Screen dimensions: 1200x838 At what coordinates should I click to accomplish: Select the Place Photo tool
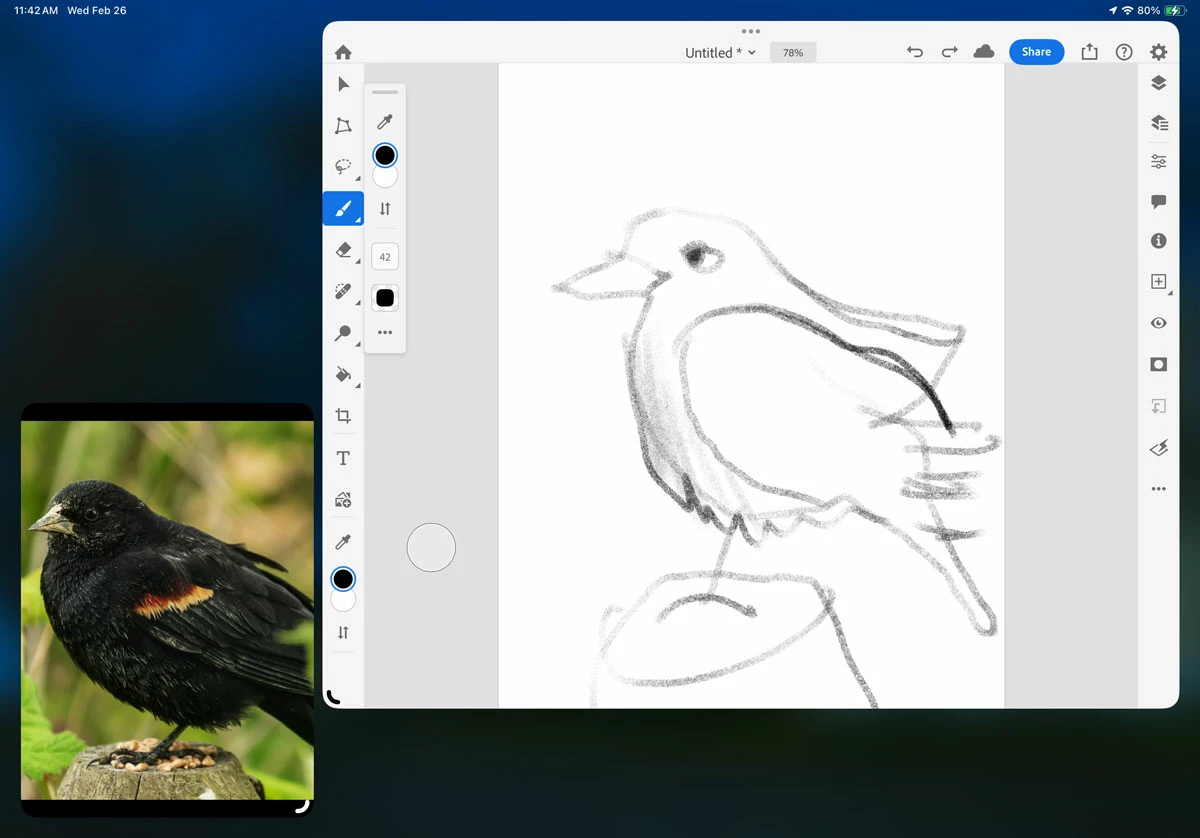click(343, 499)
